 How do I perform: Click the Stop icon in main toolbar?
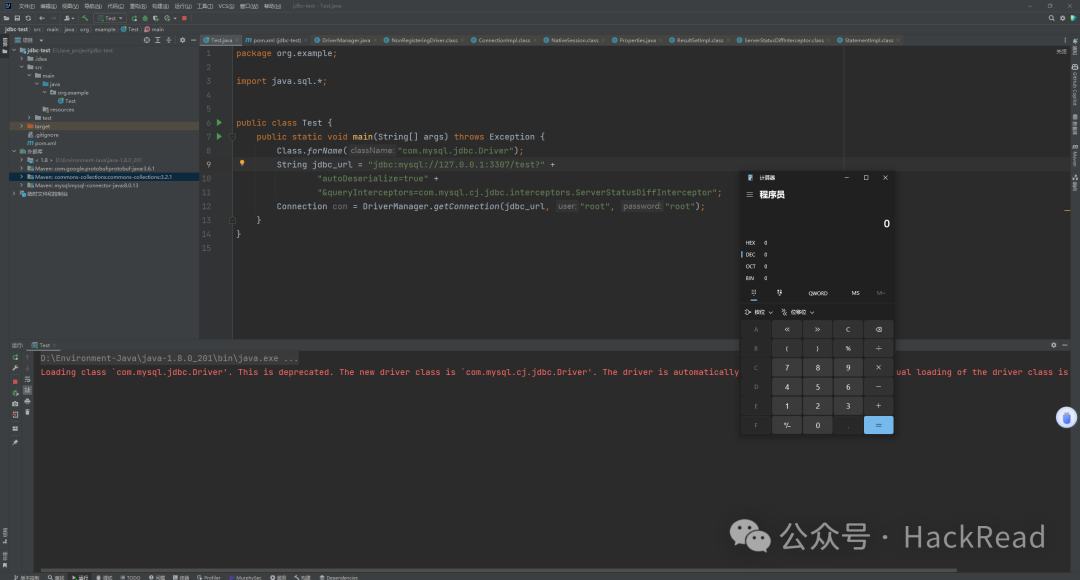tap(184, 18)
